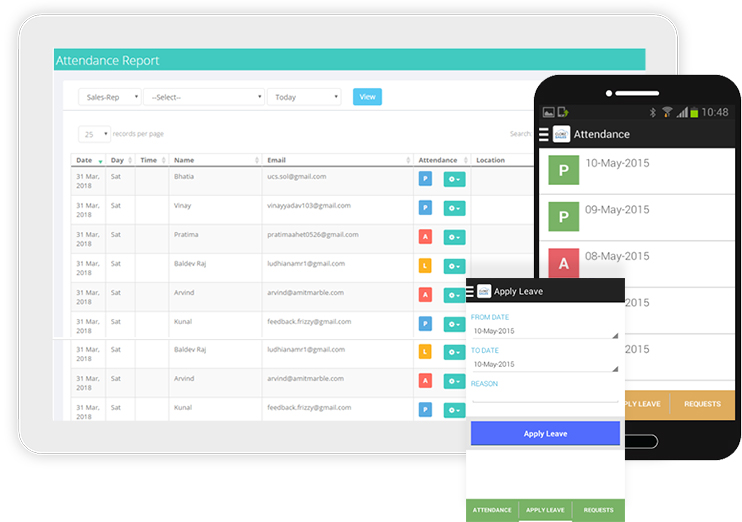Click the Search label above the table
Viewport: 742px width, 522px height.
(x=521, y=134)
